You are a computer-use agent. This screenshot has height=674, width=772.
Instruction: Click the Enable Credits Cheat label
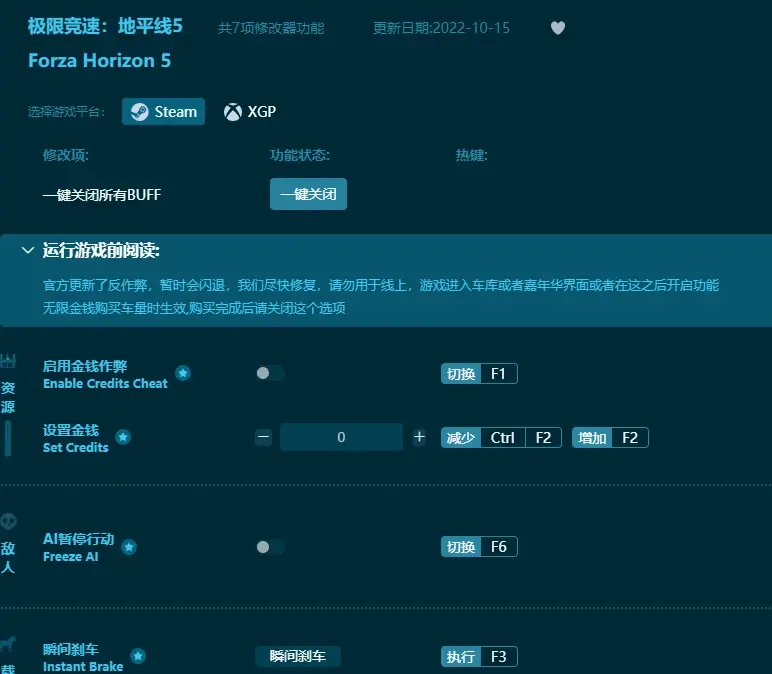tap(105, 384)
